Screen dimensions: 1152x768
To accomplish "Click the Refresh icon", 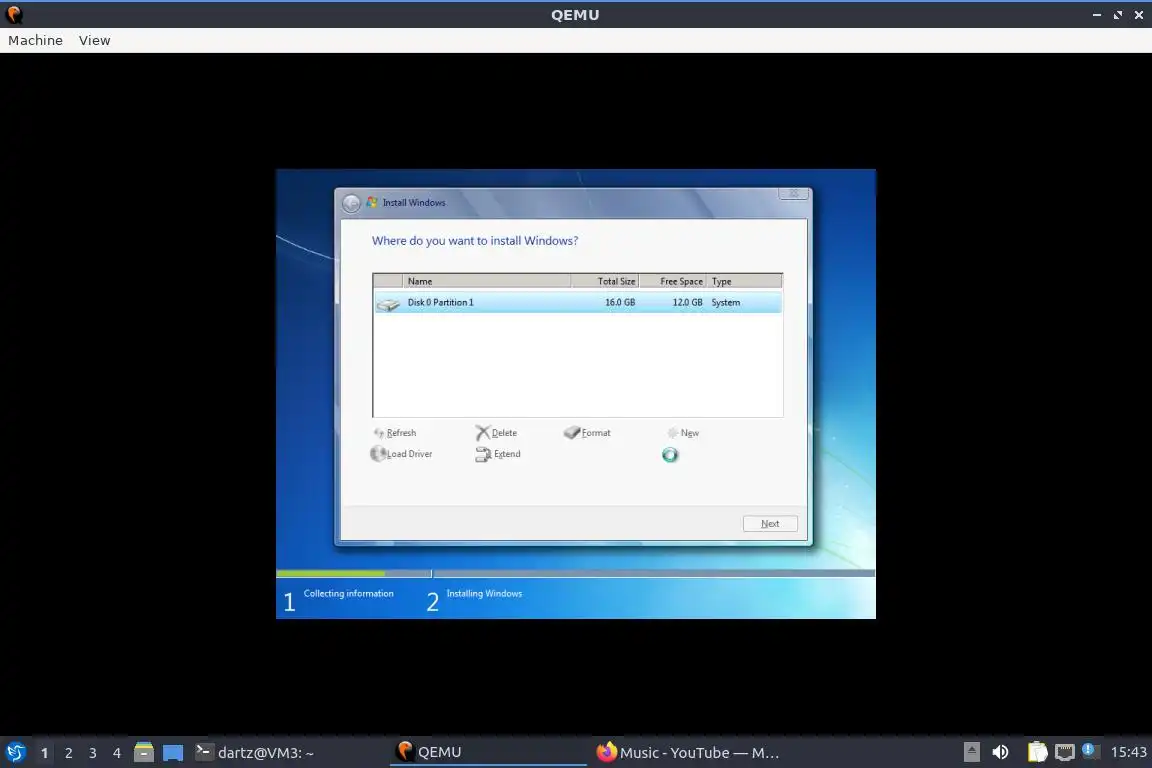I will (x=379, y=433).
